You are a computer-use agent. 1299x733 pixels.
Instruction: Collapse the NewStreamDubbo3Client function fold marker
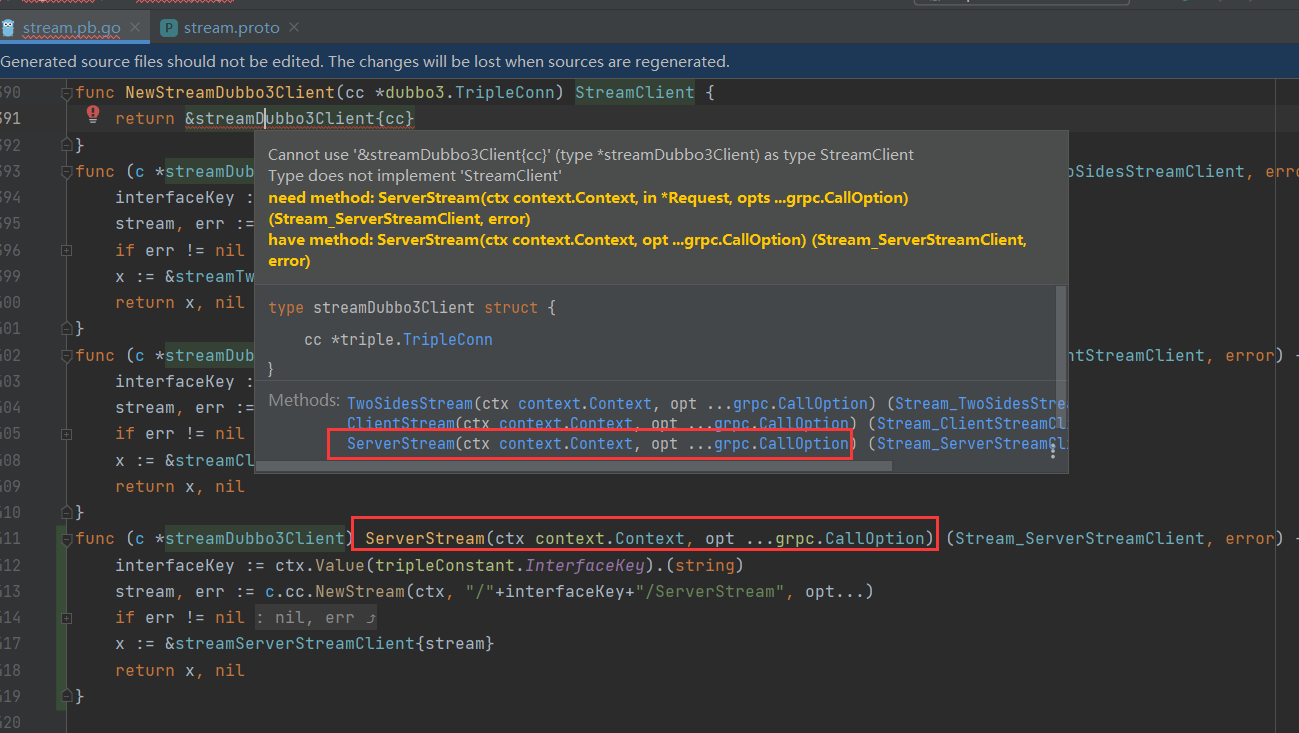click(67, 93)
